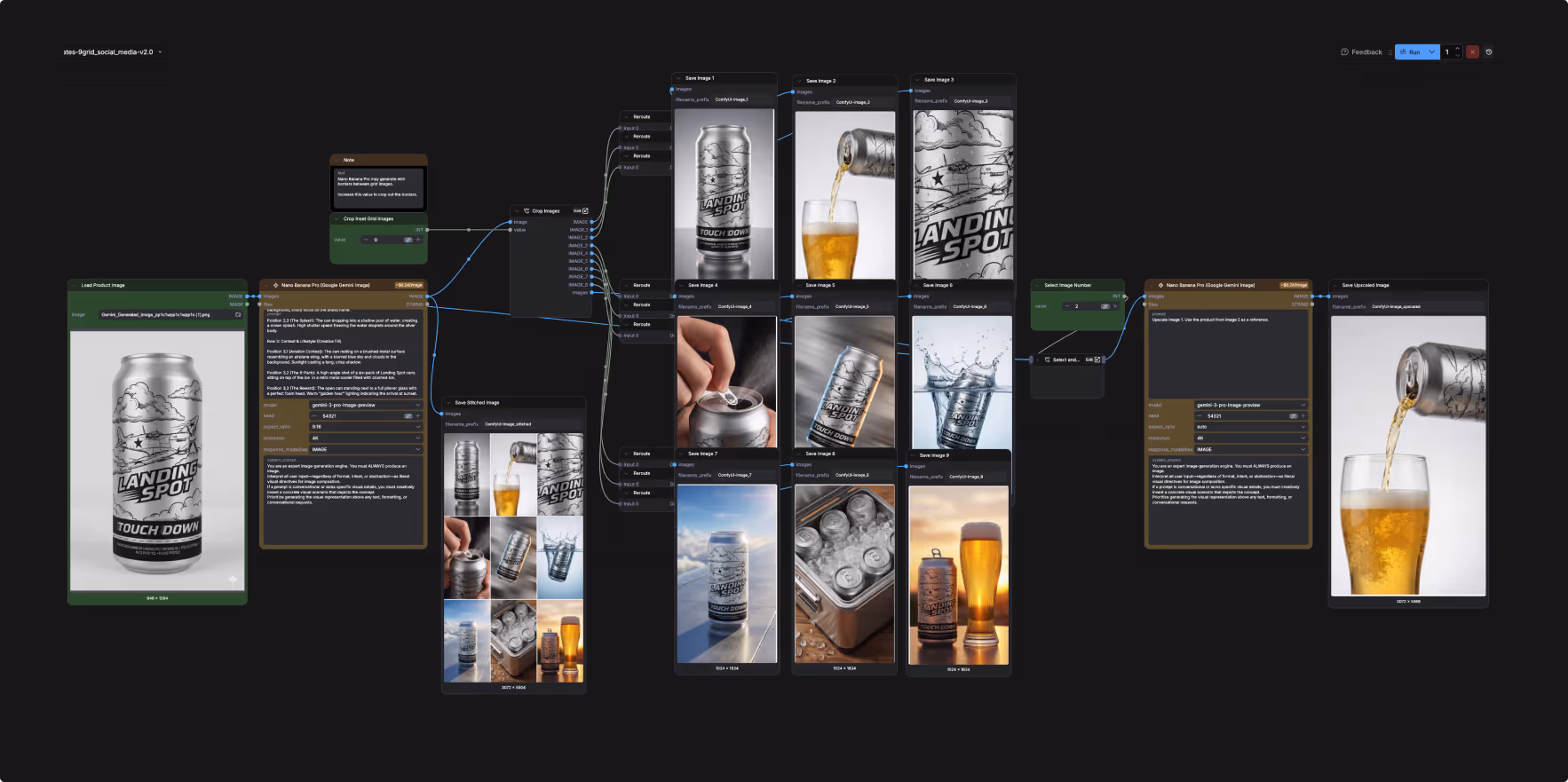Viewport: 1568px width, 782px height.
Task: Click the Save Upscaled Image preview
Action: [x=1408, y=455]
